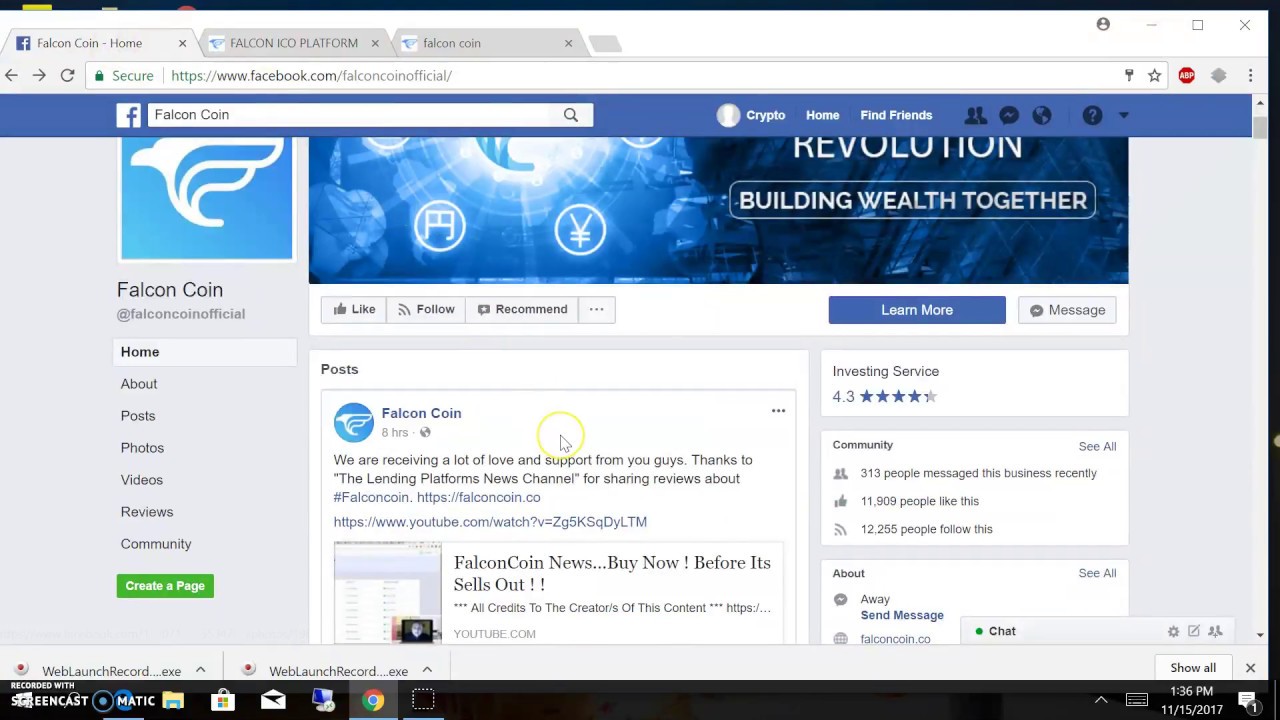The height and width of the screenshot is (720, 1280).
Task: Open chat settings gear
Action: (1173, 631)
